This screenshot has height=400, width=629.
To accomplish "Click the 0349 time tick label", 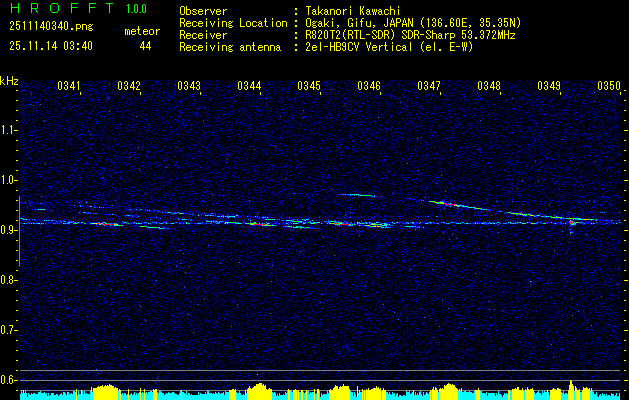I will click(x=549, y=87).
